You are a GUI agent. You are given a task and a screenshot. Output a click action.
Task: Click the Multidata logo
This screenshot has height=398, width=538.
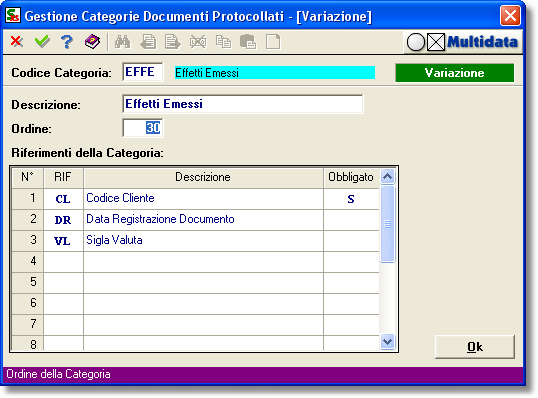coord(482,42)
